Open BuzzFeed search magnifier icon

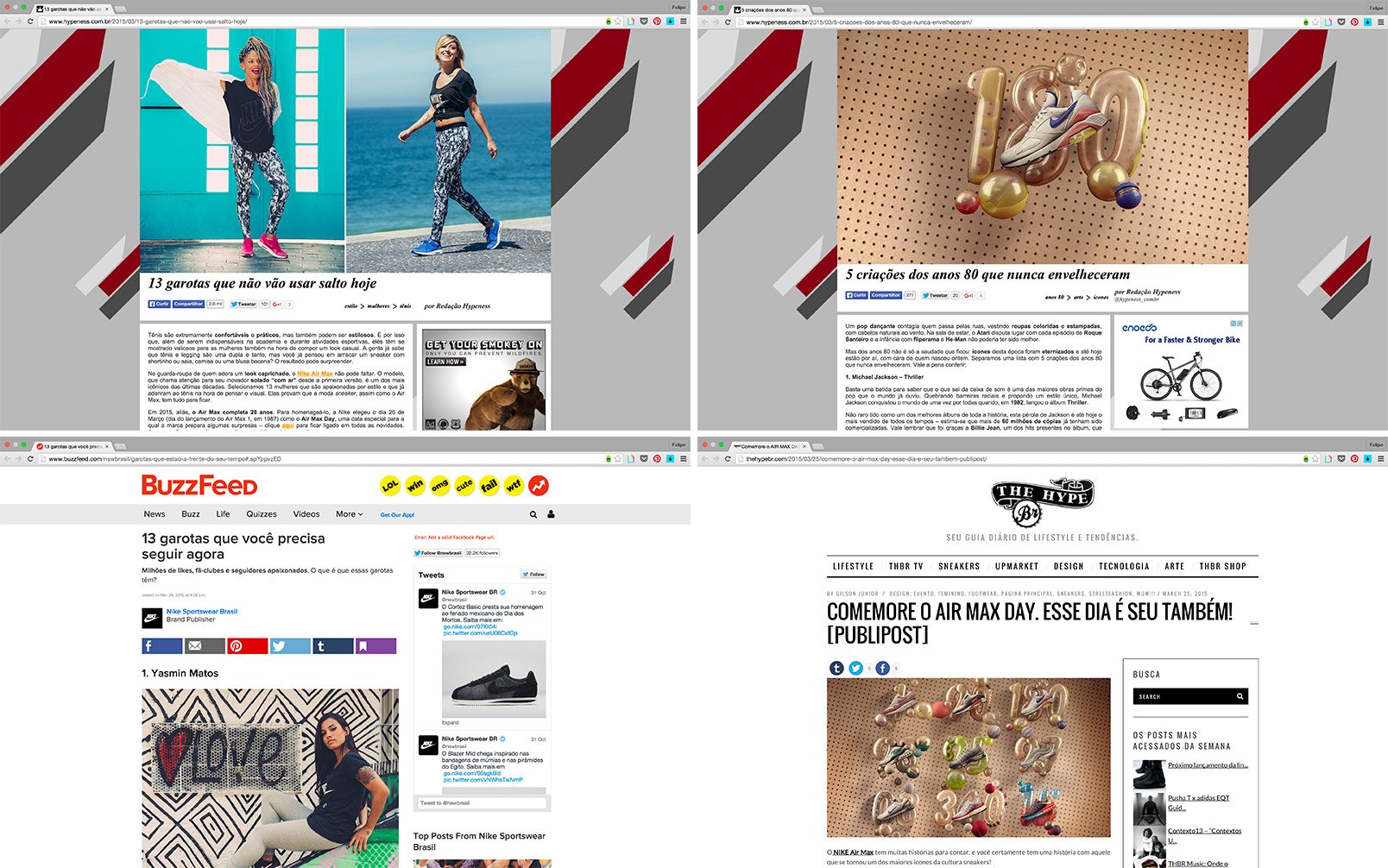coord(533,514)
